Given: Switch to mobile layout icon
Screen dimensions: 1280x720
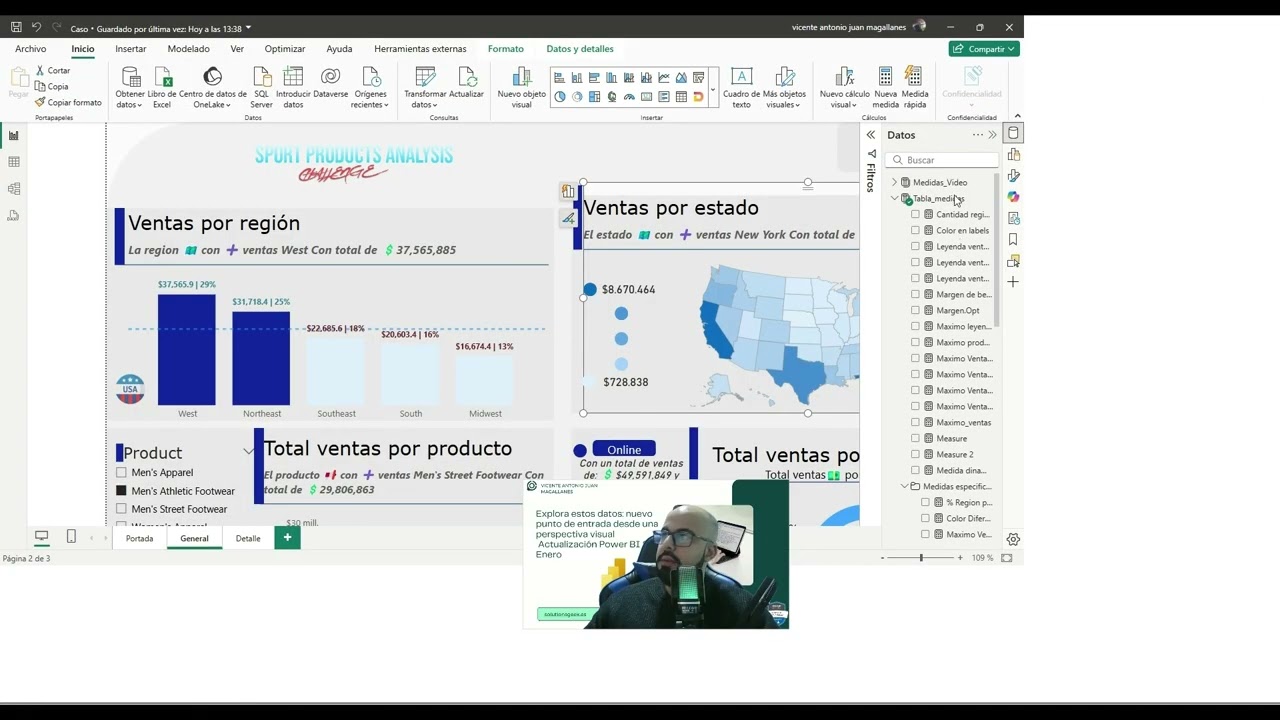Looking at the screenshot, I should pyautogui.click(x=71, y=537).
